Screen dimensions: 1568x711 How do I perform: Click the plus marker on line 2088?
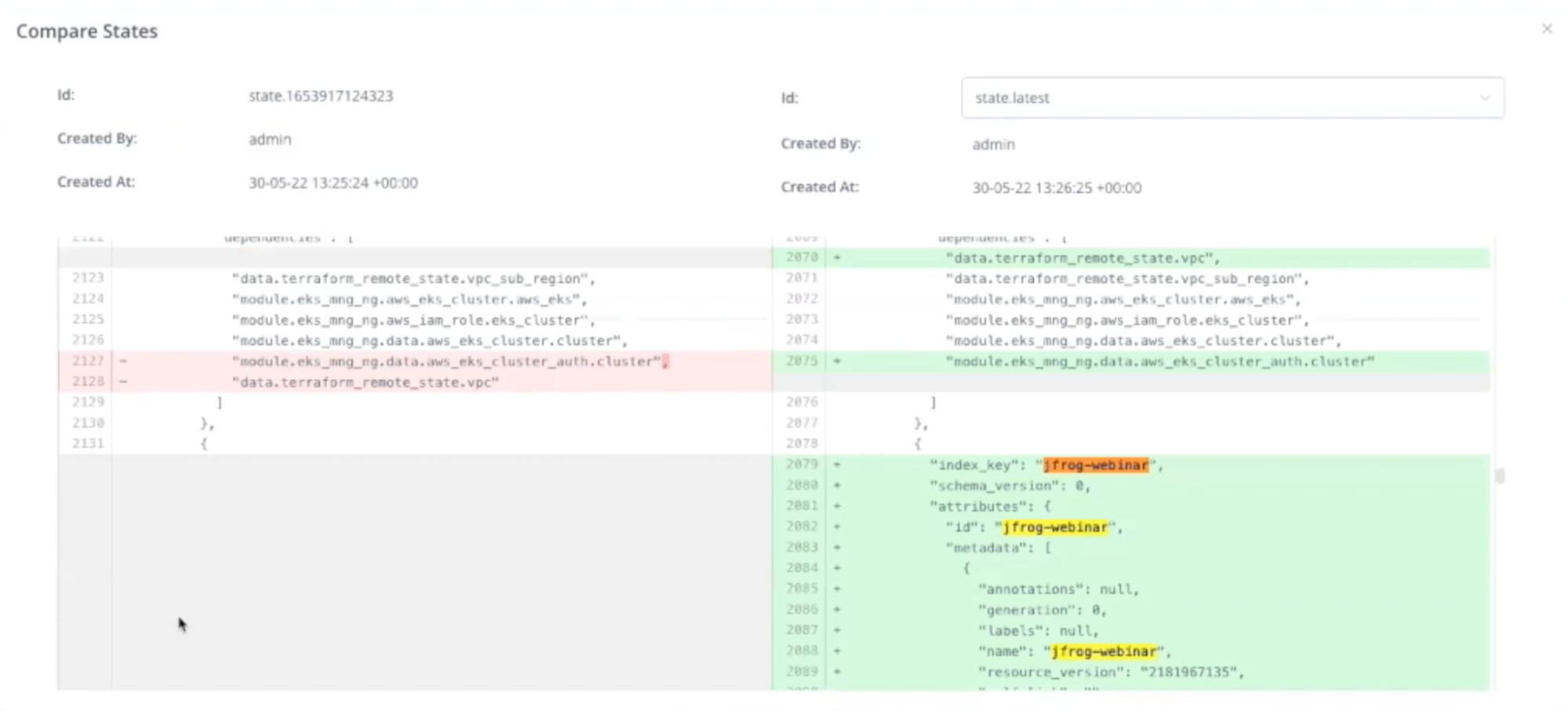pos(837,651)
